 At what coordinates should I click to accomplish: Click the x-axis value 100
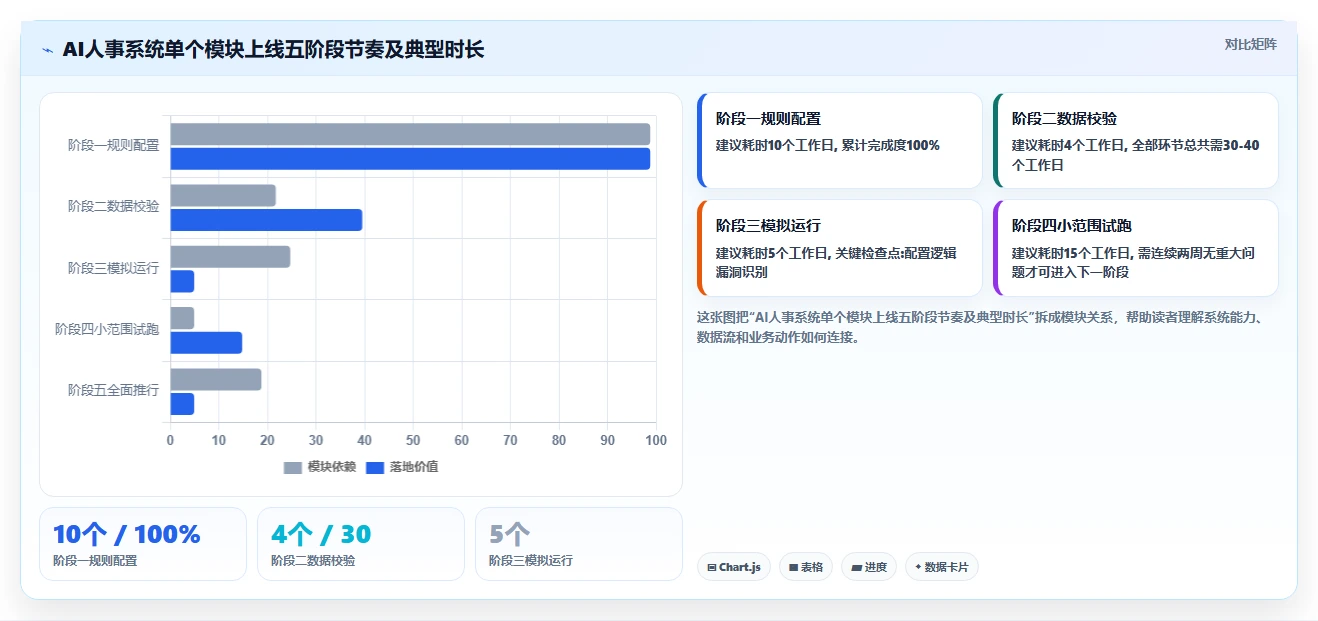point(656,440)
